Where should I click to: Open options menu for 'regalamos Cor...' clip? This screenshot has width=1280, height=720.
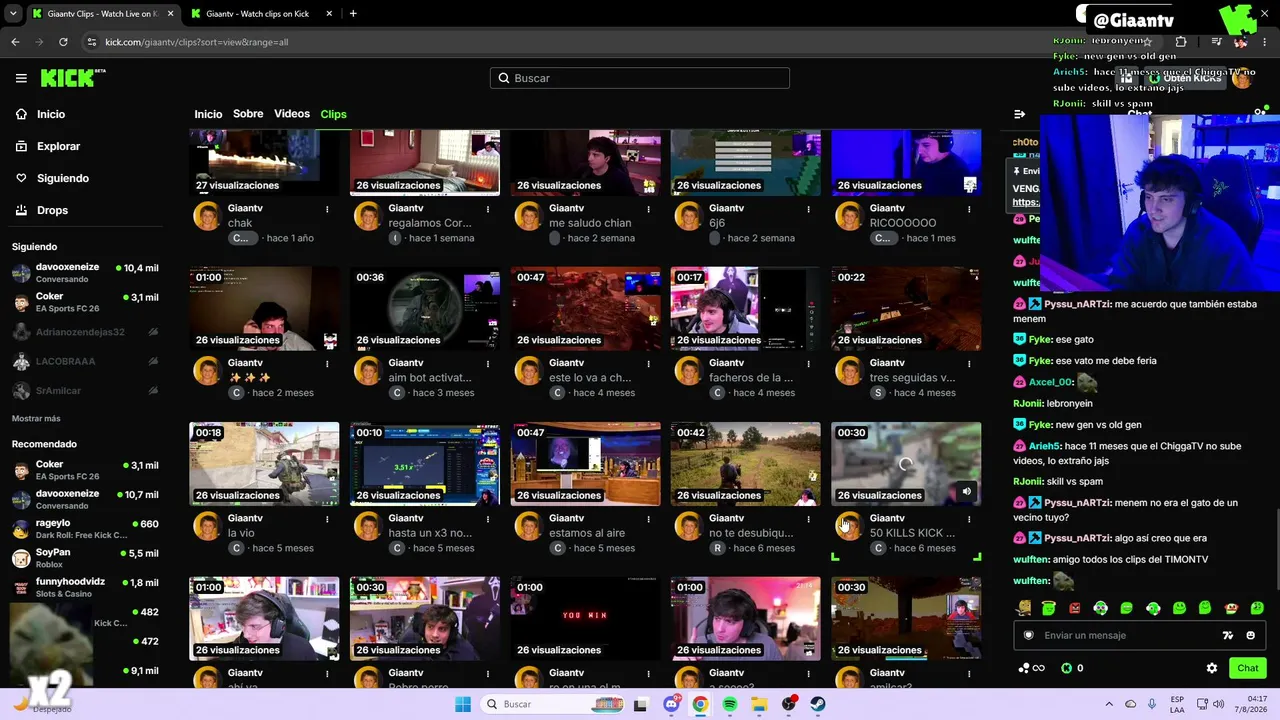point(488,209)
